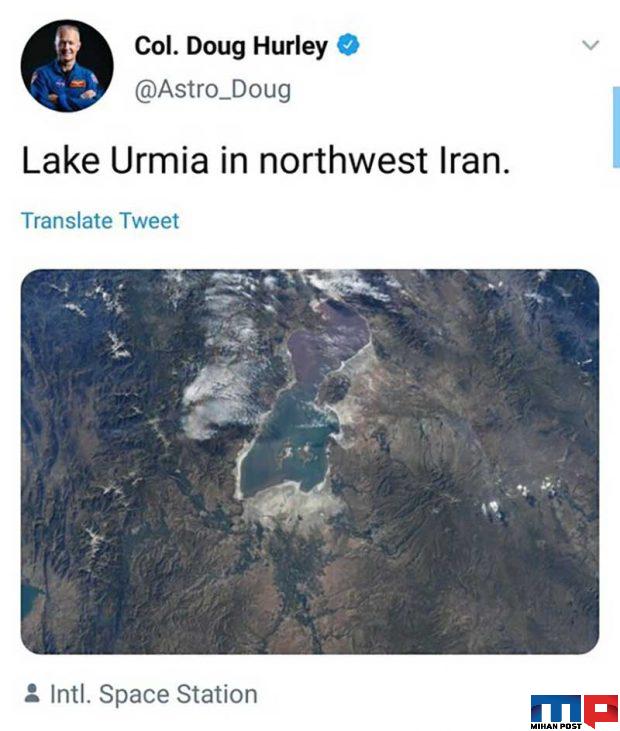Select the @Astro_Doug handle
This screenshot has width=620, height=731.
[213, 90]
